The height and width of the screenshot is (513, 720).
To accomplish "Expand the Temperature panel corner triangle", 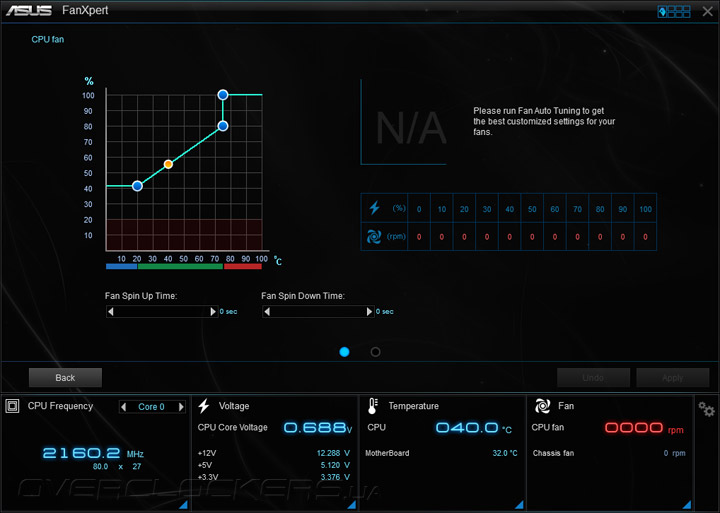I will 519,504.
